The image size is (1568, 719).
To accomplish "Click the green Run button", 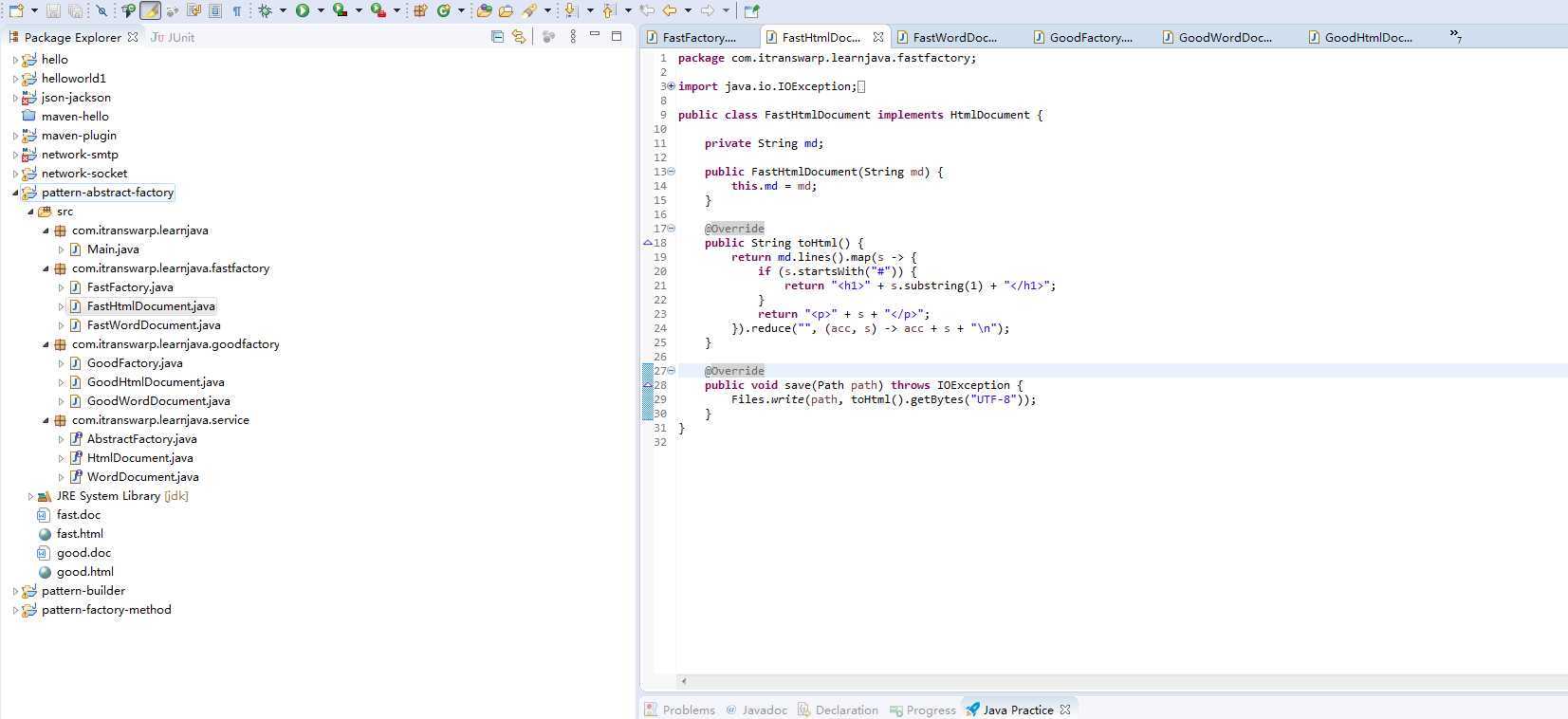I will click(x=302, y=10).
